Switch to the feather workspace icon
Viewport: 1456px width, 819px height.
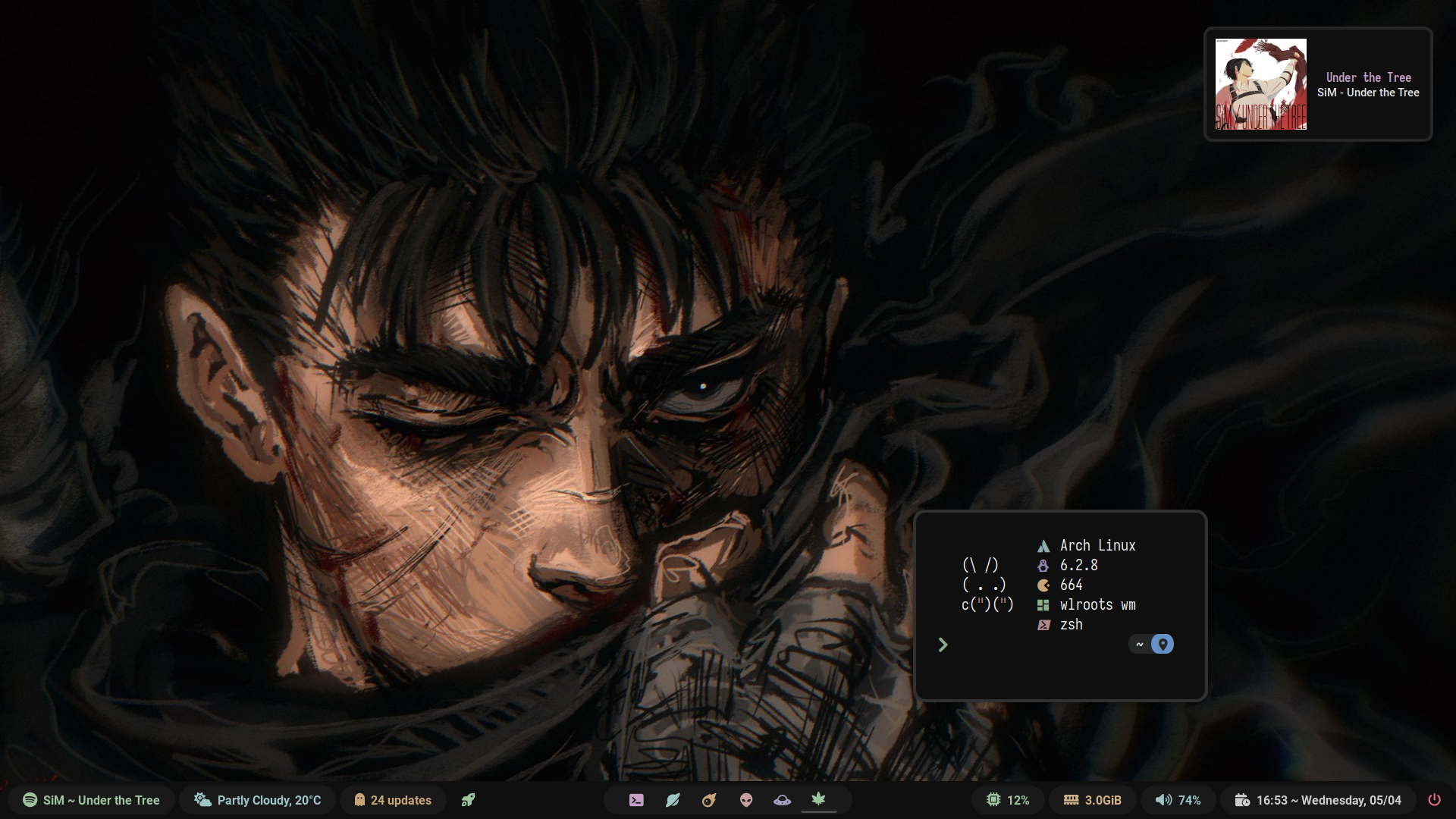click(673, 800)
